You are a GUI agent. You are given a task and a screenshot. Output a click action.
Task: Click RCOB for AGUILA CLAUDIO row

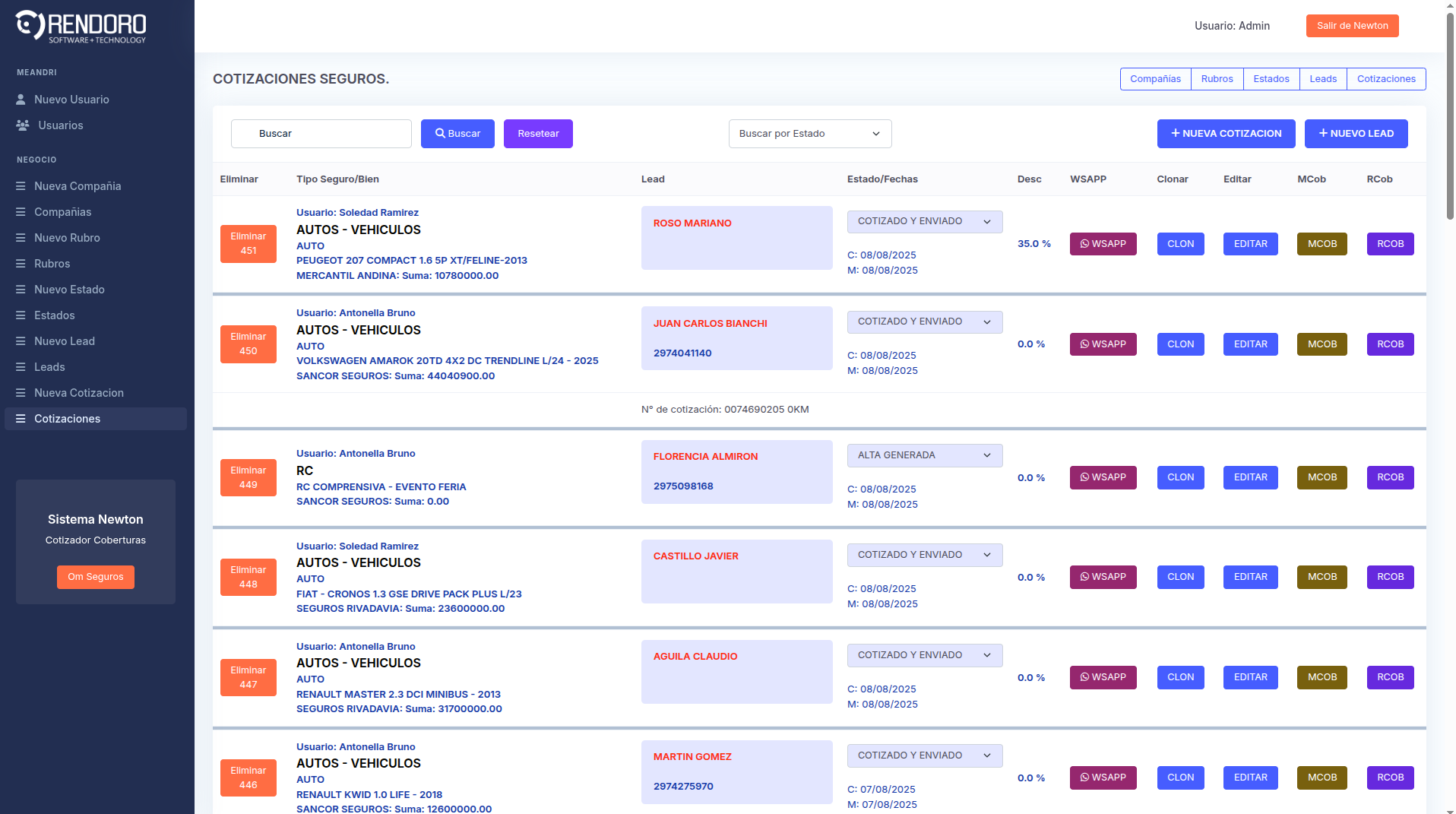click(1390, 677)
